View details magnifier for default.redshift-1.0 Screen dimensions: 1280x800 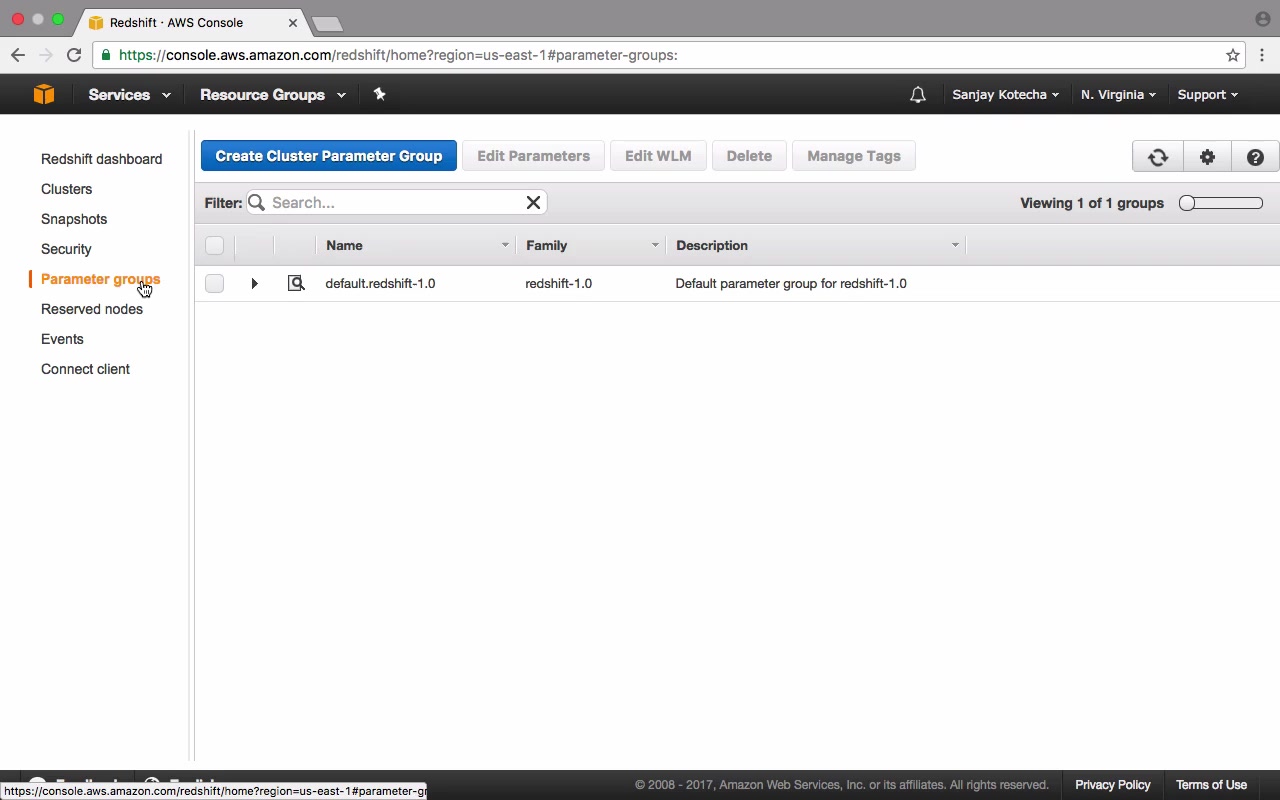click(296, 283)
